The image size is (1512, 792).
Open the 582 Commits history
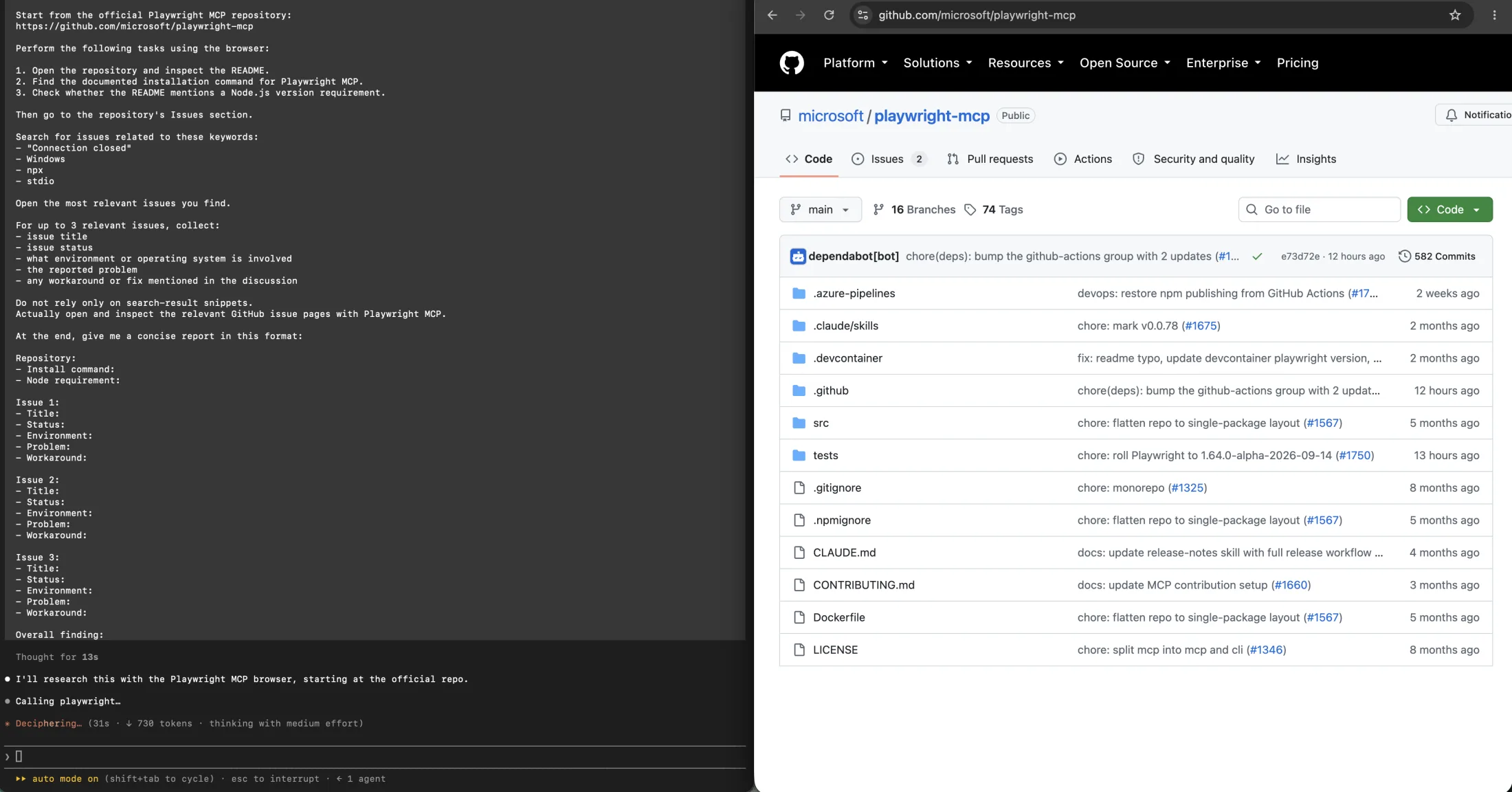1437,256
